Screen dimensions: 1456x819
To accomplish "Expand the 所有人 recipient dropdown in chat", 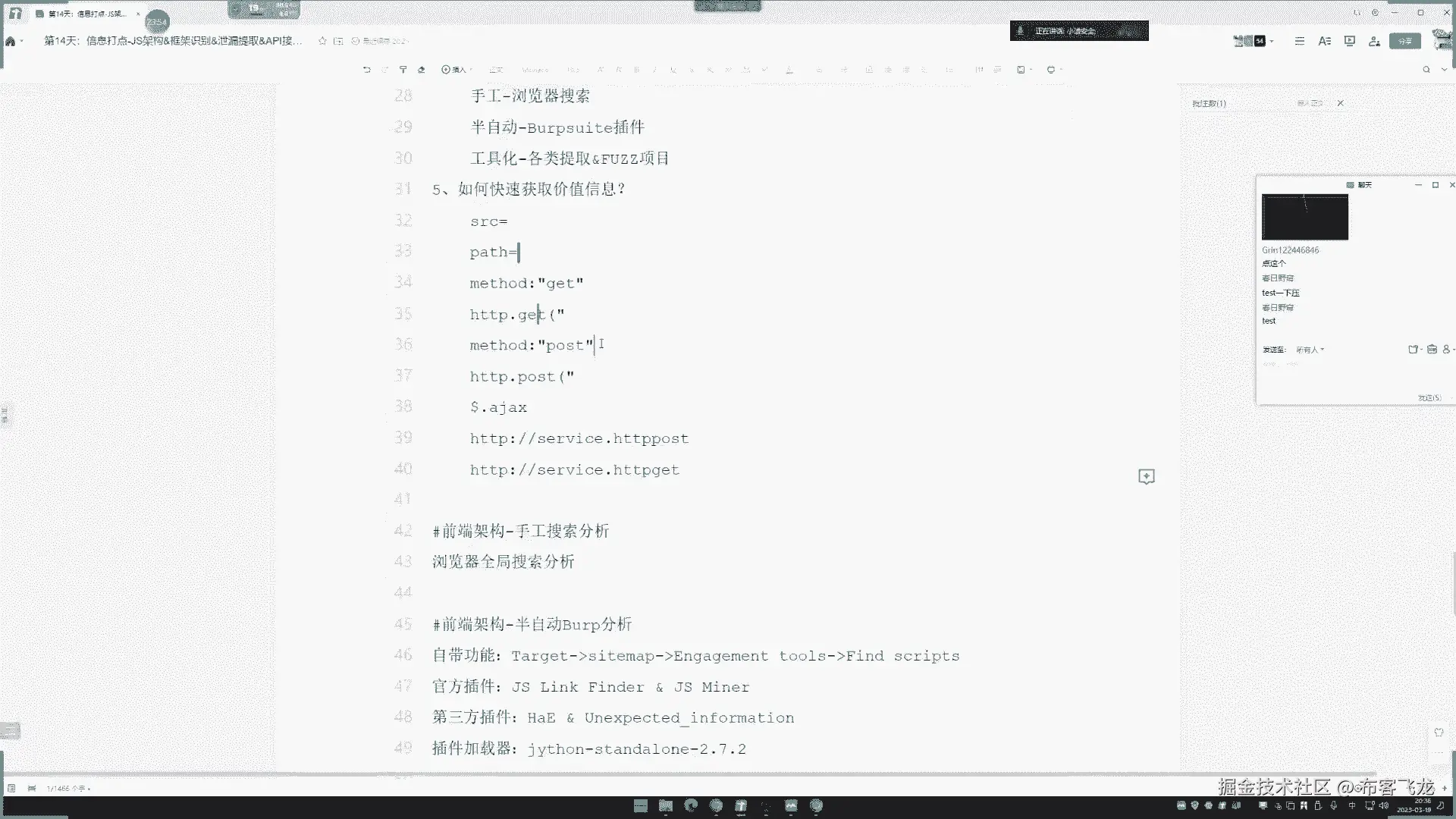I will pyautogui.click(x=1310, y=350).
